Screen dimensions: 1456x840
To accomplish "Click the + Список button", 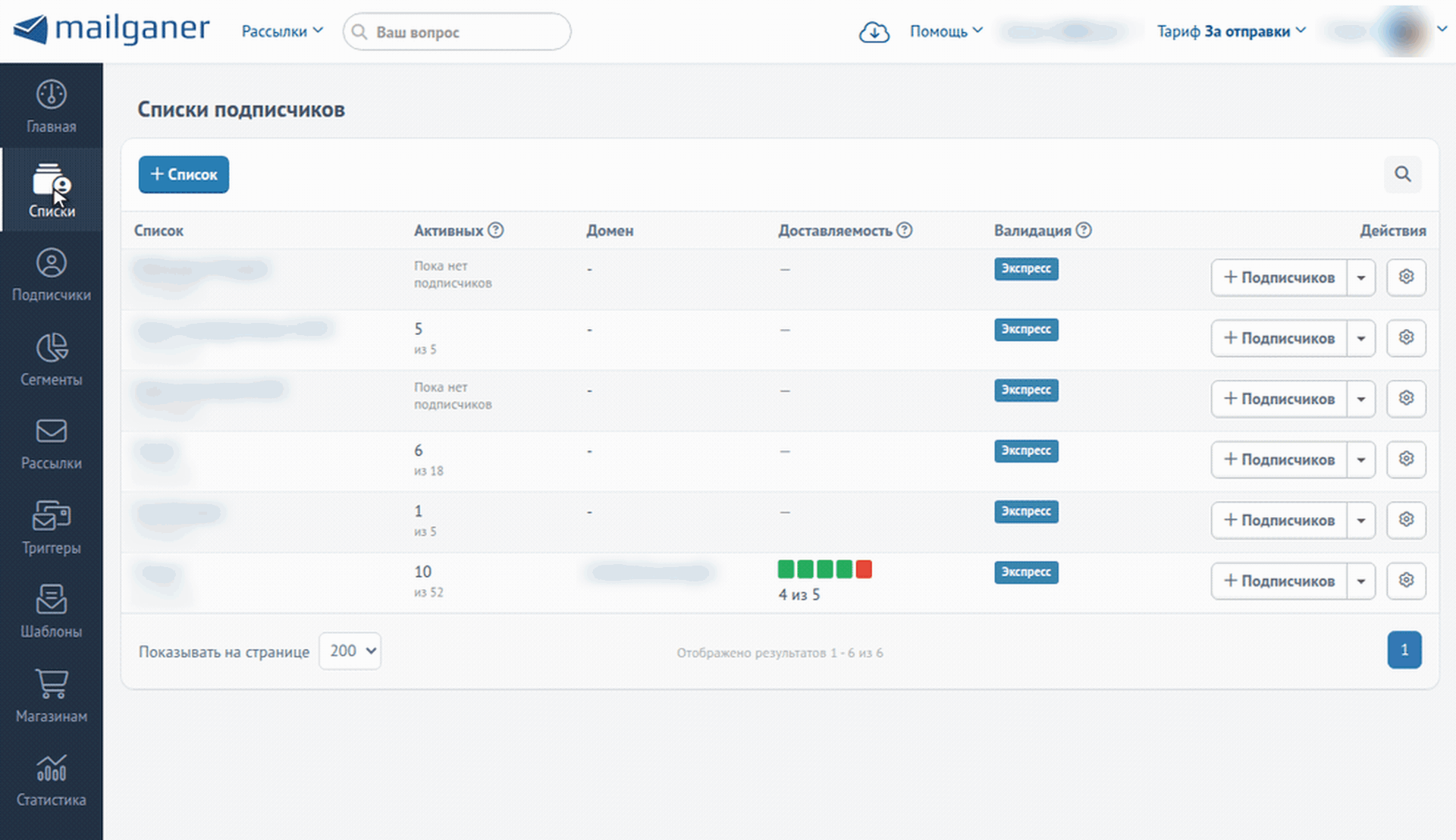I will click(x=184, y=174).
